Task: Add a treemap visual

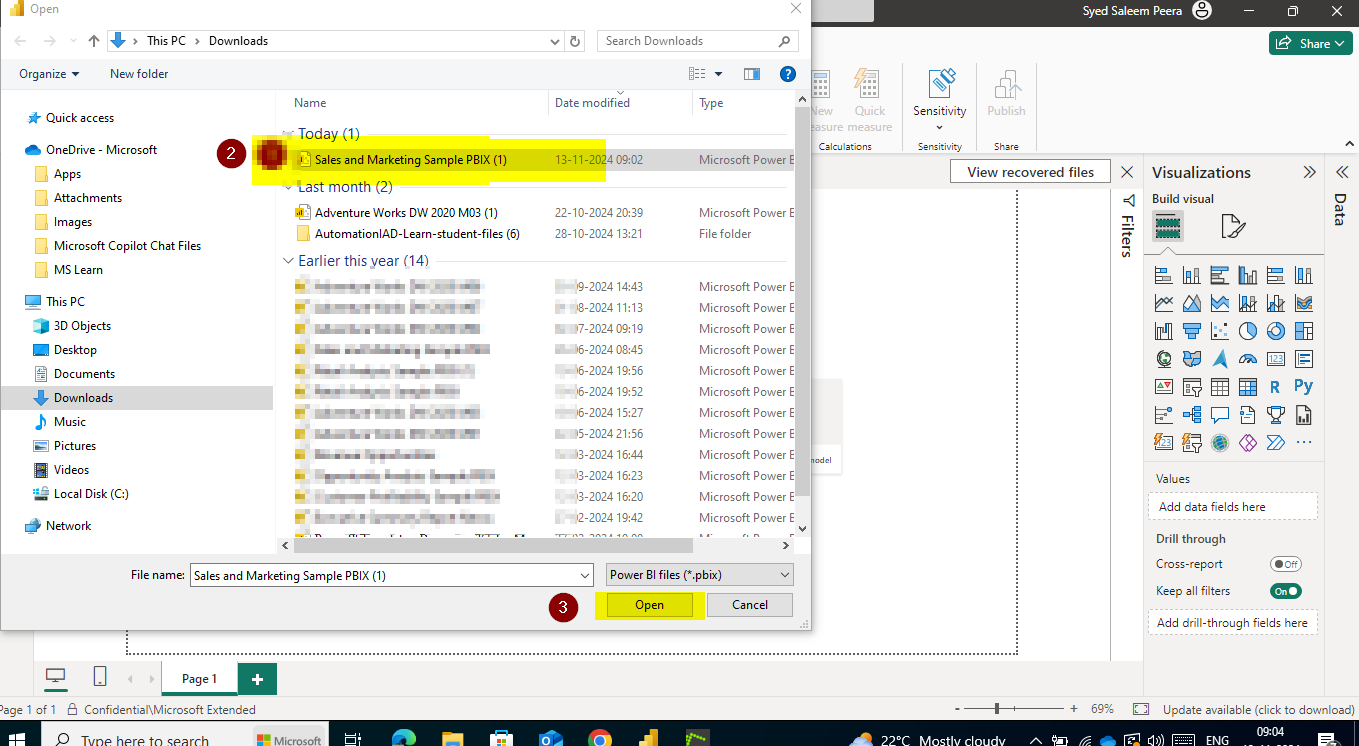Action: [x=1303, y=331]
